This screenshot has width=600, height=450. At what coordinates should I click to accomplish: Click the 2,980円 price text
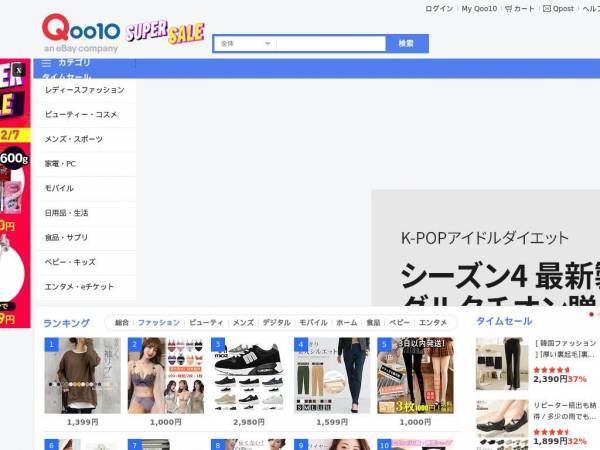tap(249, 422)
